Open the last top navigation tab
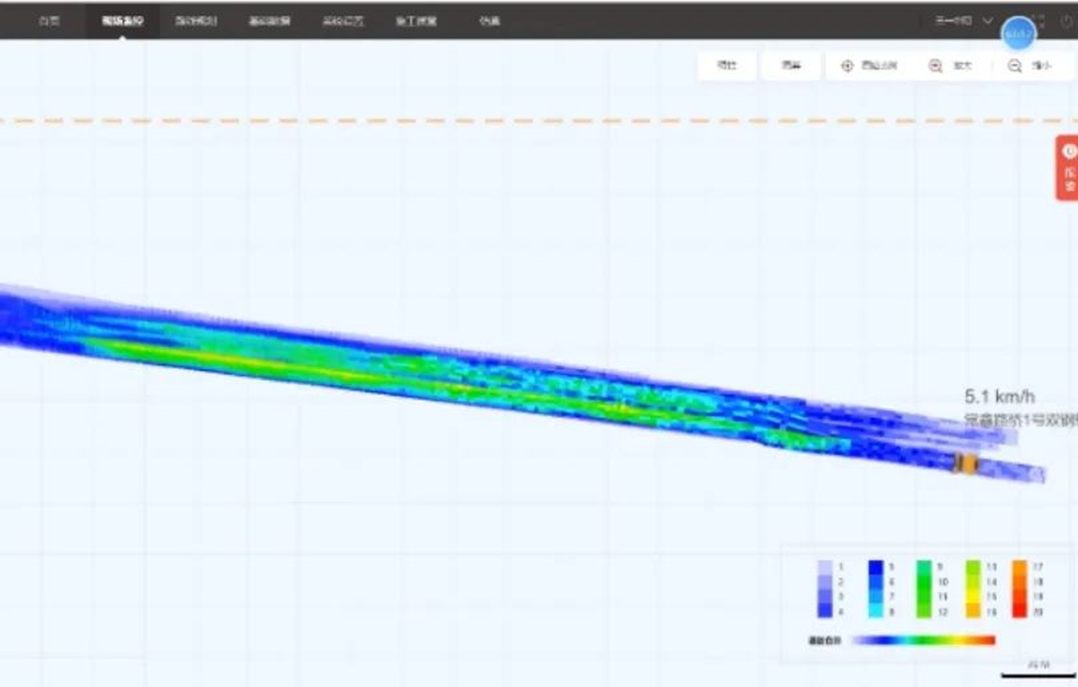1078x687 pixels. 489,21
